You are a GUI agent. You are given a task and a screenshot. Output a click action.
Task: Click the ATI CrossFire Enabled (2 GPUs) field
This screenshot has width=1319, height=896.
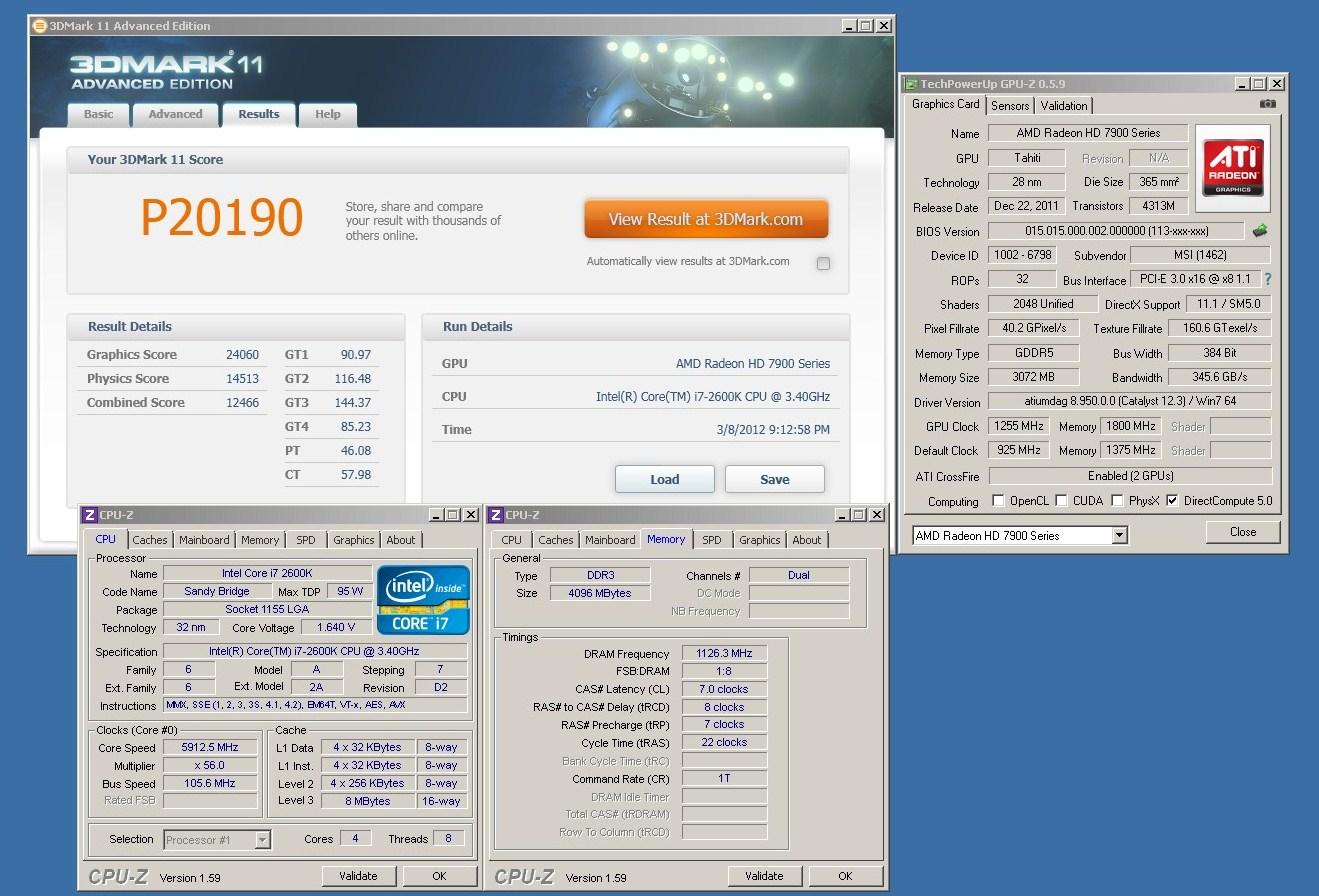tap(1129, 476)
